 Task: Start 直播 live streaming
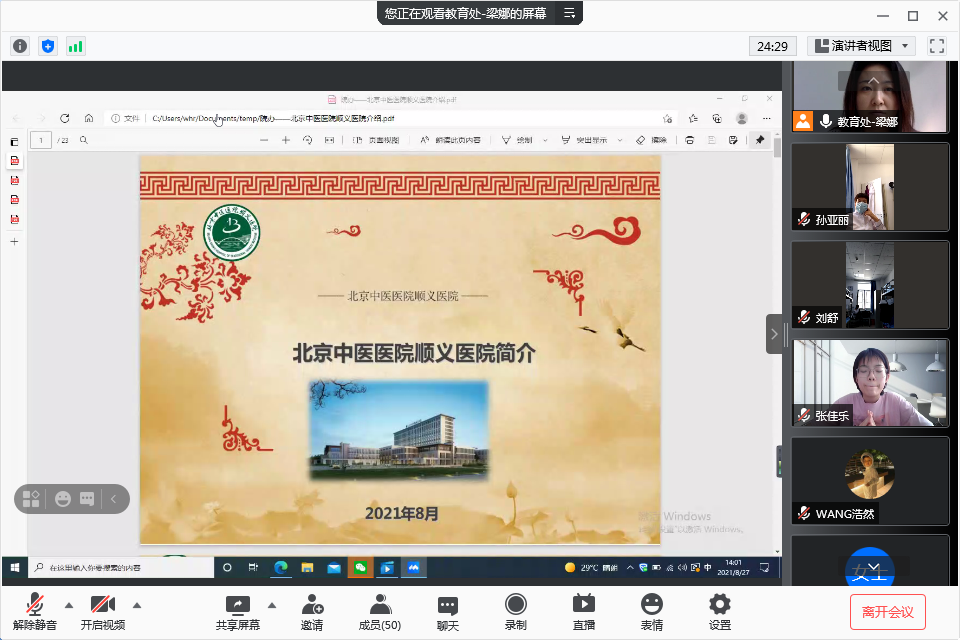click(583, 612)
